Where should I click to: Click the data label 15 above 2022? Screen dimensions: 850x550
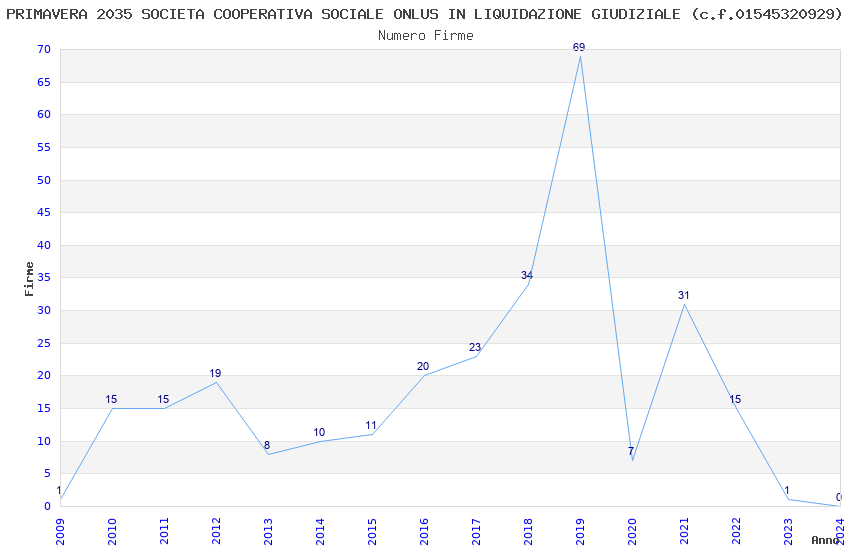click(x=735, y=399)
